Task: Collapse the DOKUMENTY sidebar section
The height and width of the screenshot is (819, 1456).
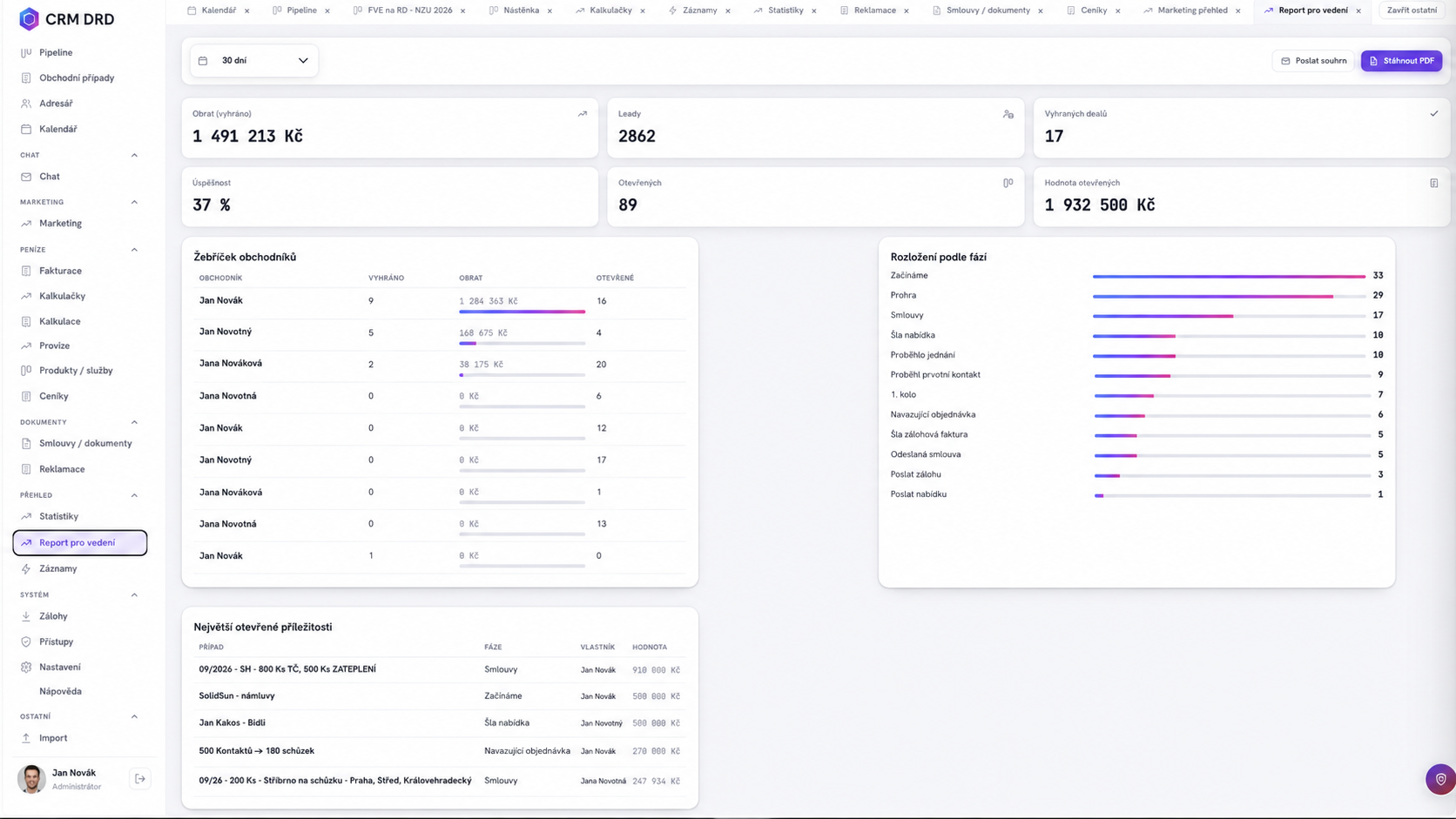Action: click(134, 422)
